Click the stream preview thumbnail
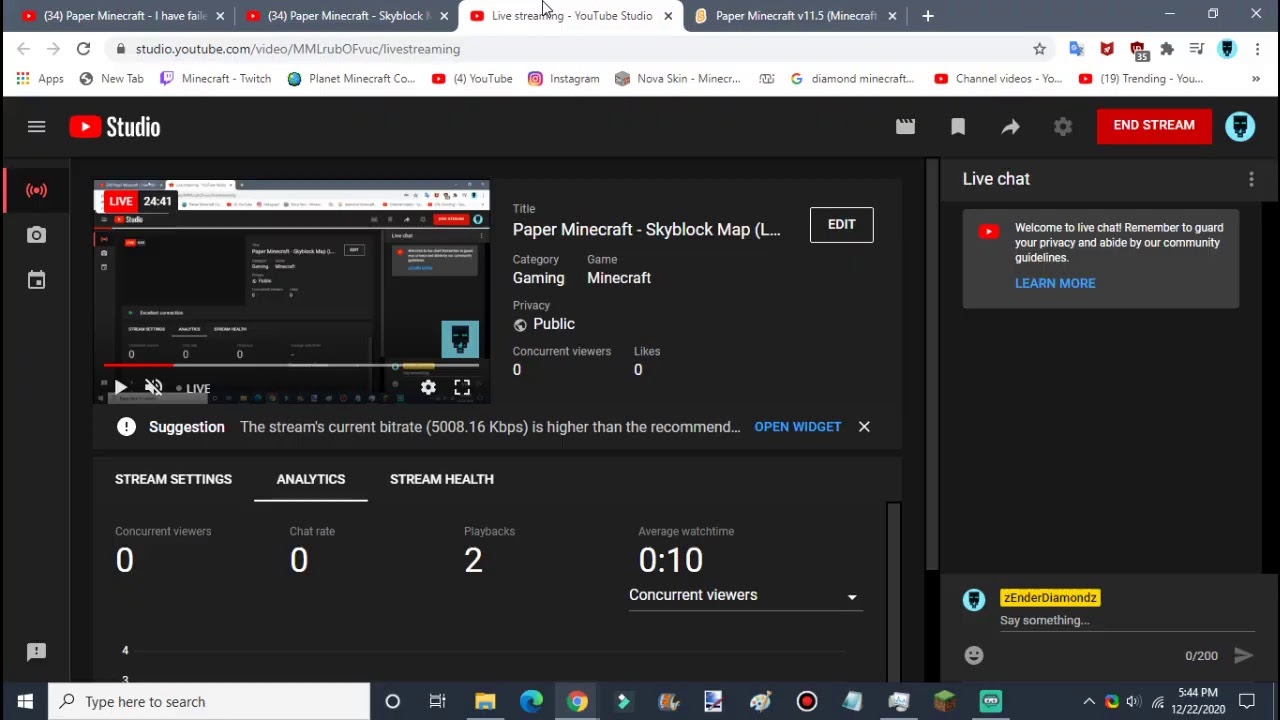1280x720 pixels. 291,292
